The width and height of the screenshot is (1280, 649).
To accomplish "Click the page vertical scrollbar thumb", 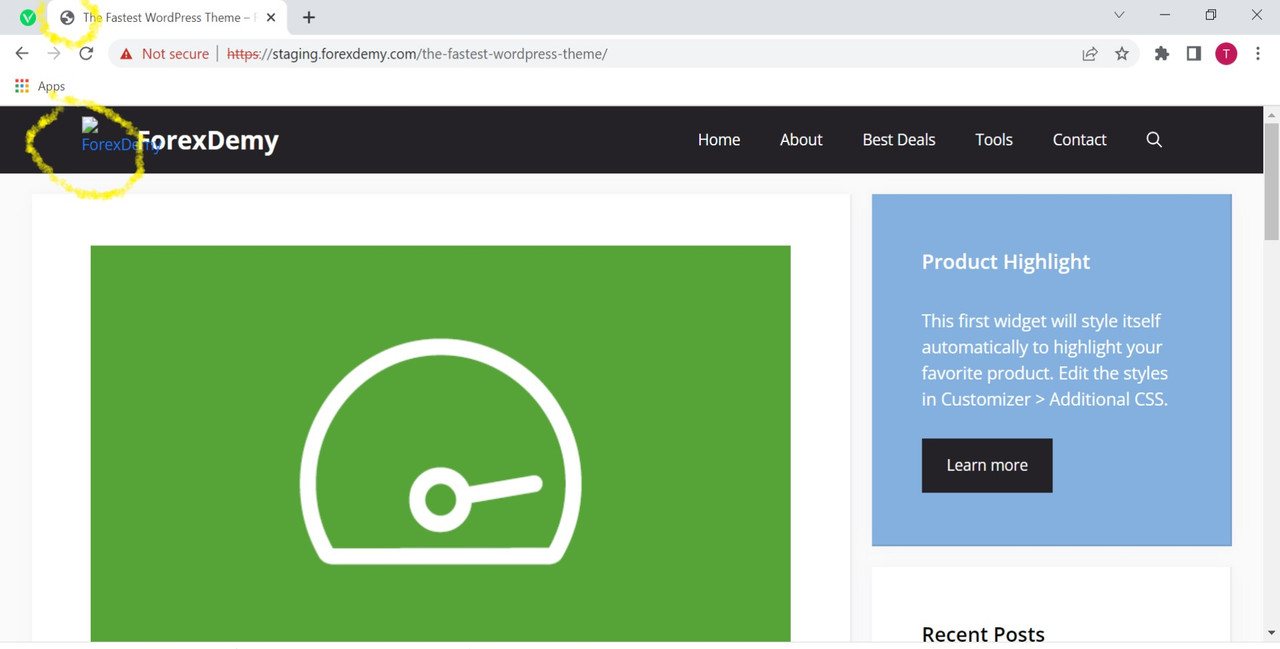I will pos(1271,182).
